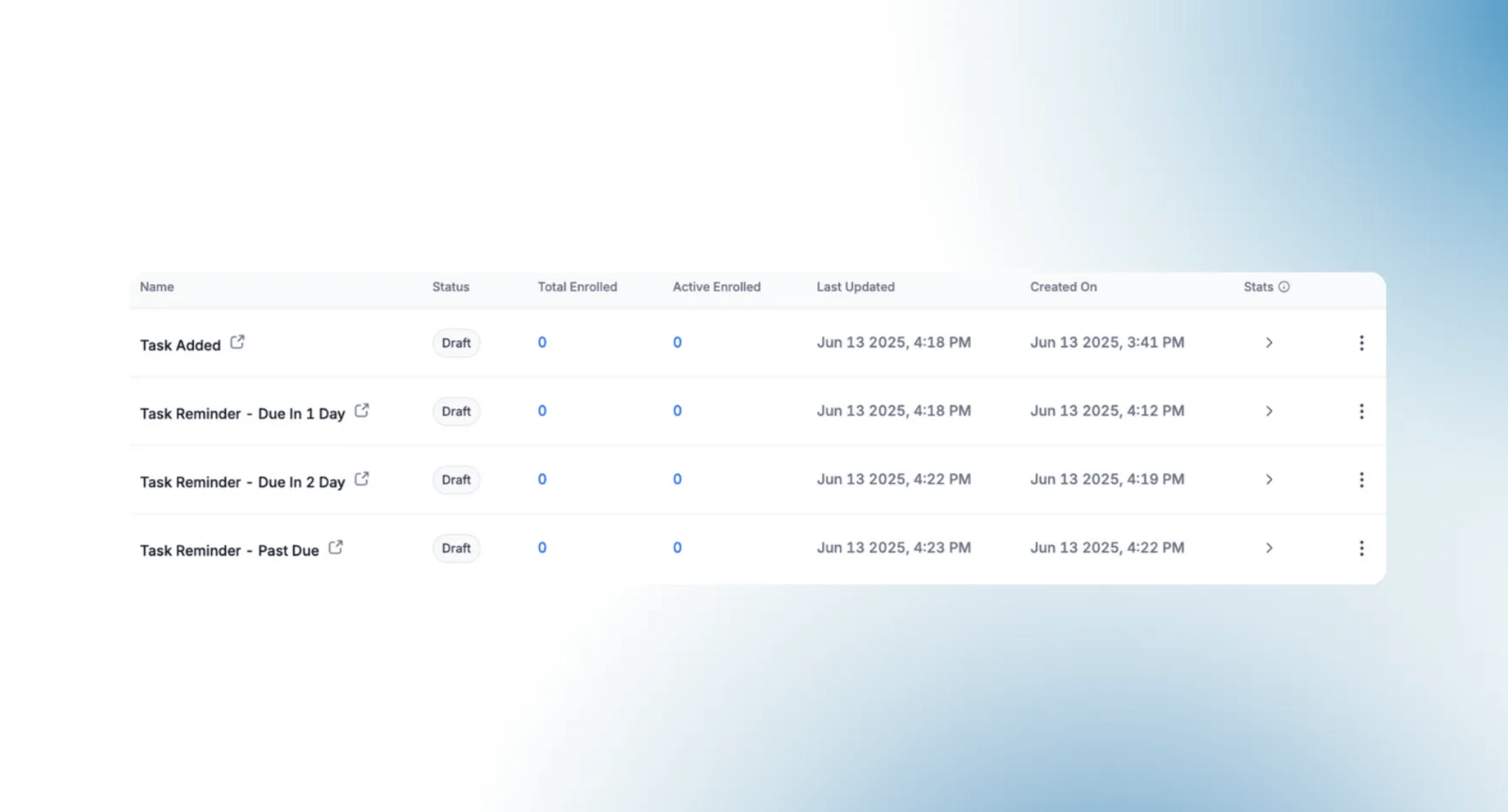Open external link icon for Due In 1 Day

[x=361, y=411]
